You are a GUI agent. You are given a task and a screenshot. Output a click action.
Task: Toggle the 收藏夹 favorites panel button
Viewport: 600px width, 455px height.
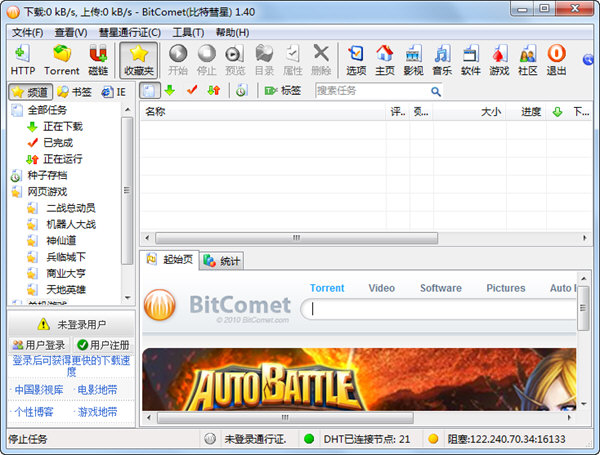pyautogui.click(x=138, y=60)
